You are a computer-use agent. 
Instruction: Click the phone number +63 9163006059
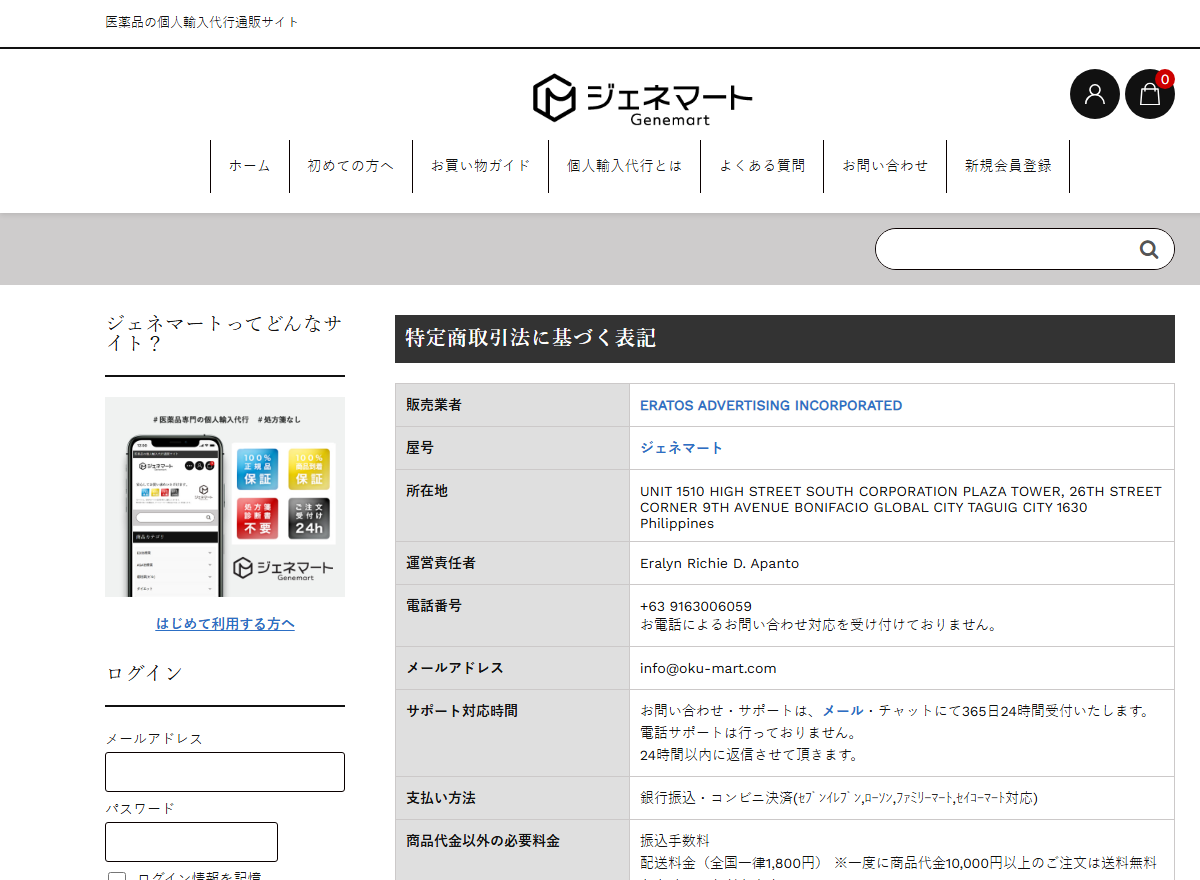696,606
